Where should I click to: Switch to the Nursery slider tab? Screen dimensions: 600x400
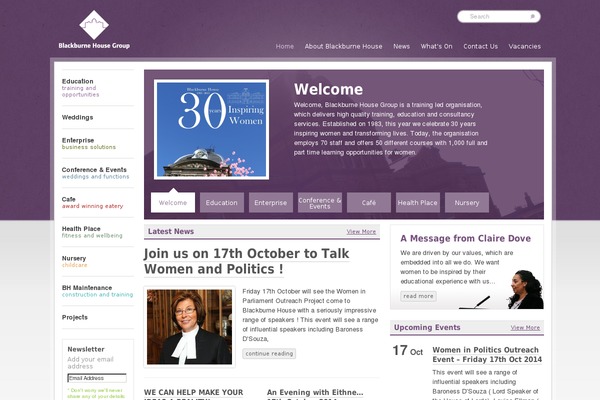pos(467,202)
